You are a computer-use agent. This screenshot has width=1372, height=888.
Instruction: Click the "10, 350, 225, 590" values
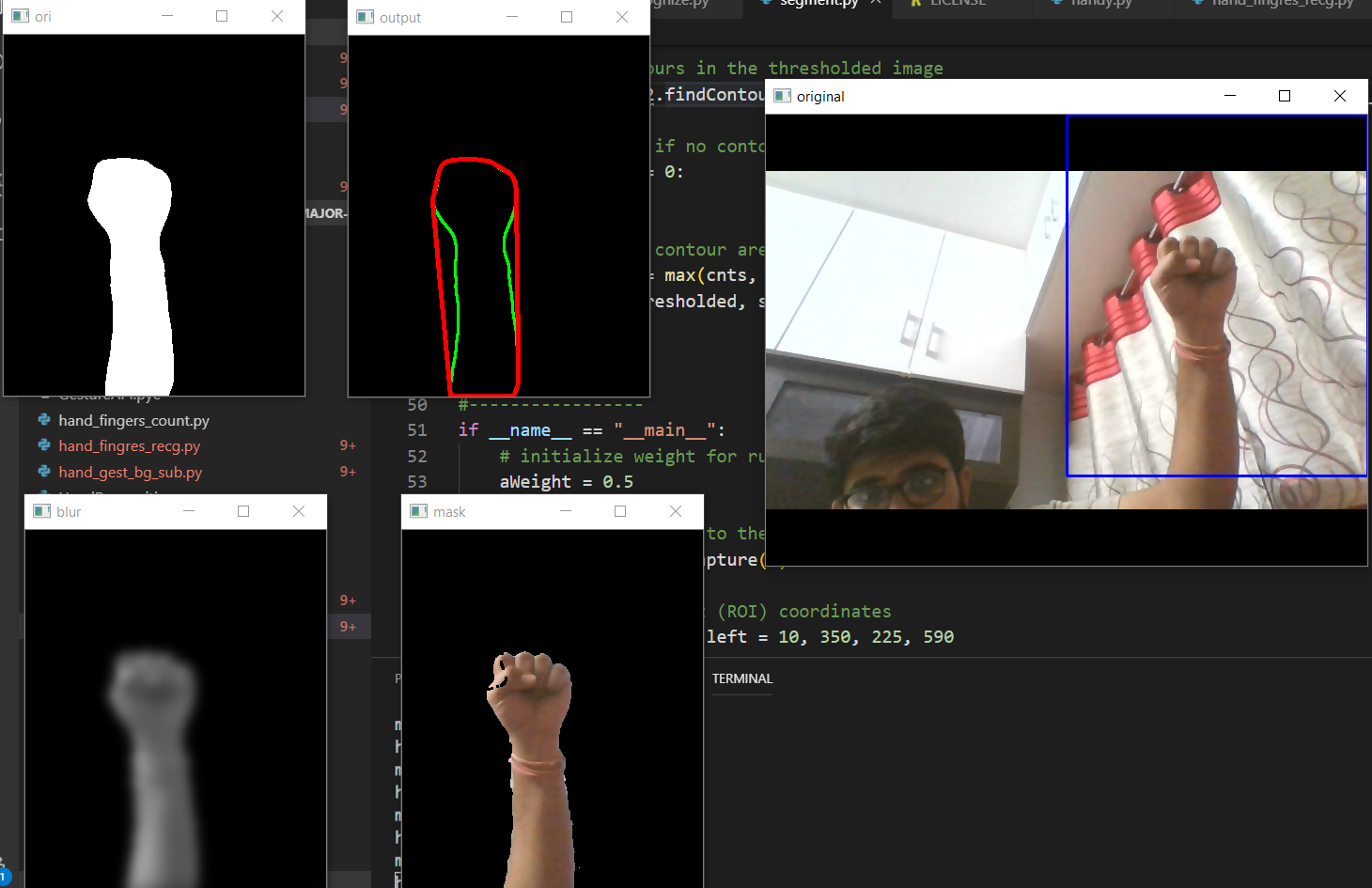865,637
